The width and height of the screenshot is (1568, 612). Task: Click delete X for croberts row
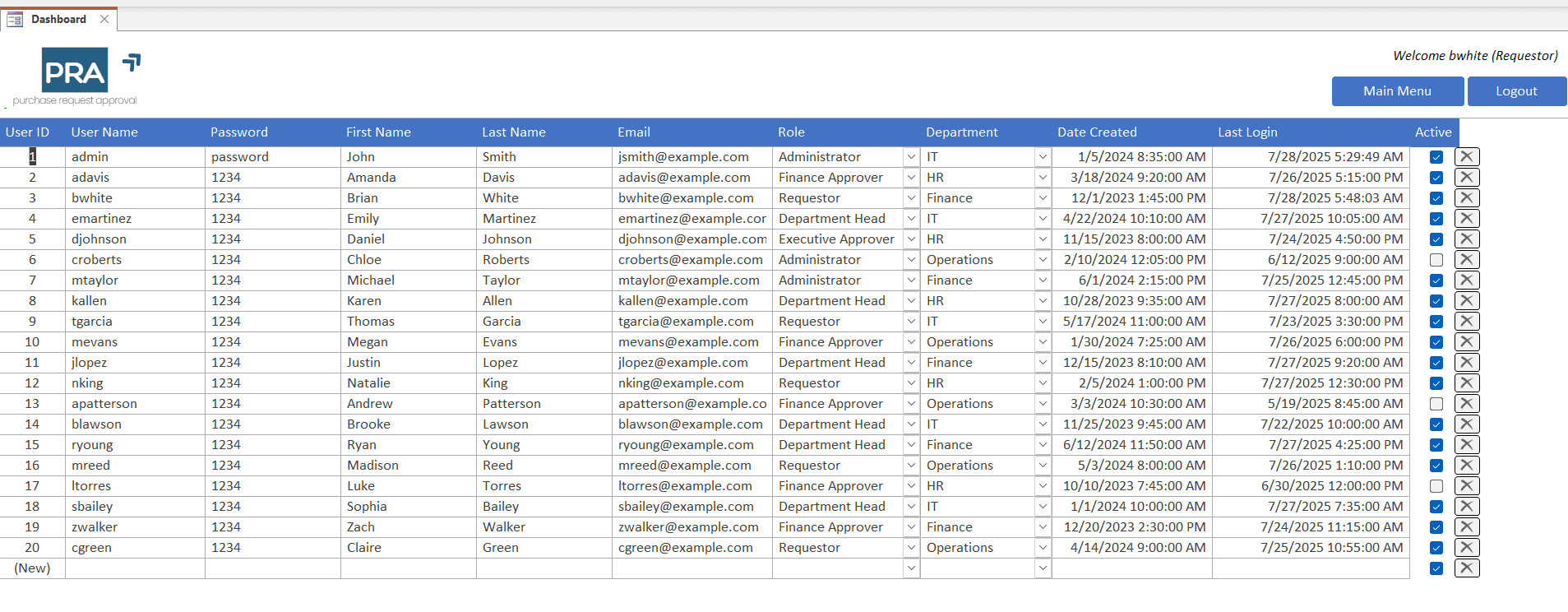(x=1467, y=259)
